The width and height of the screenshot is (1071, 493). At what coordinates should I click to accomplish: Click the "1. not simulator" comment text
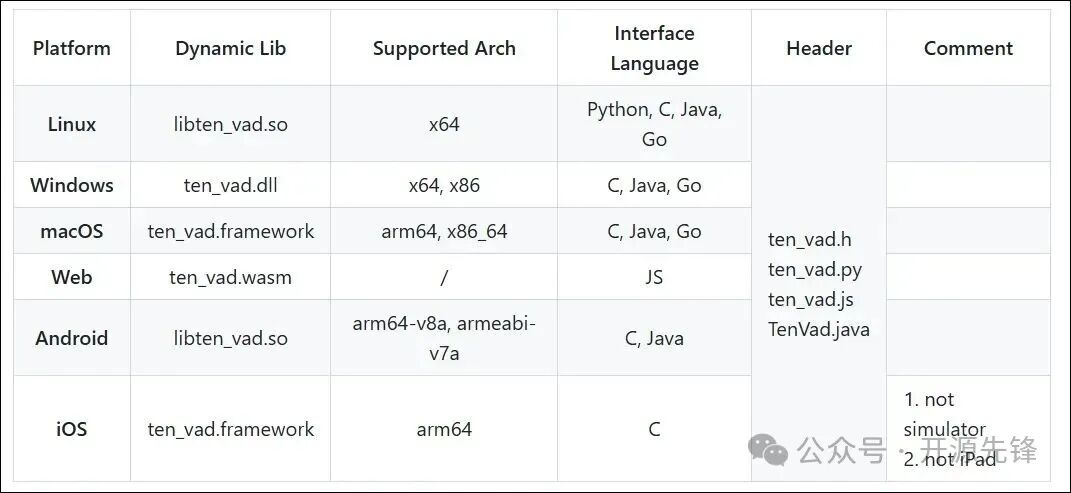(943, 413)
